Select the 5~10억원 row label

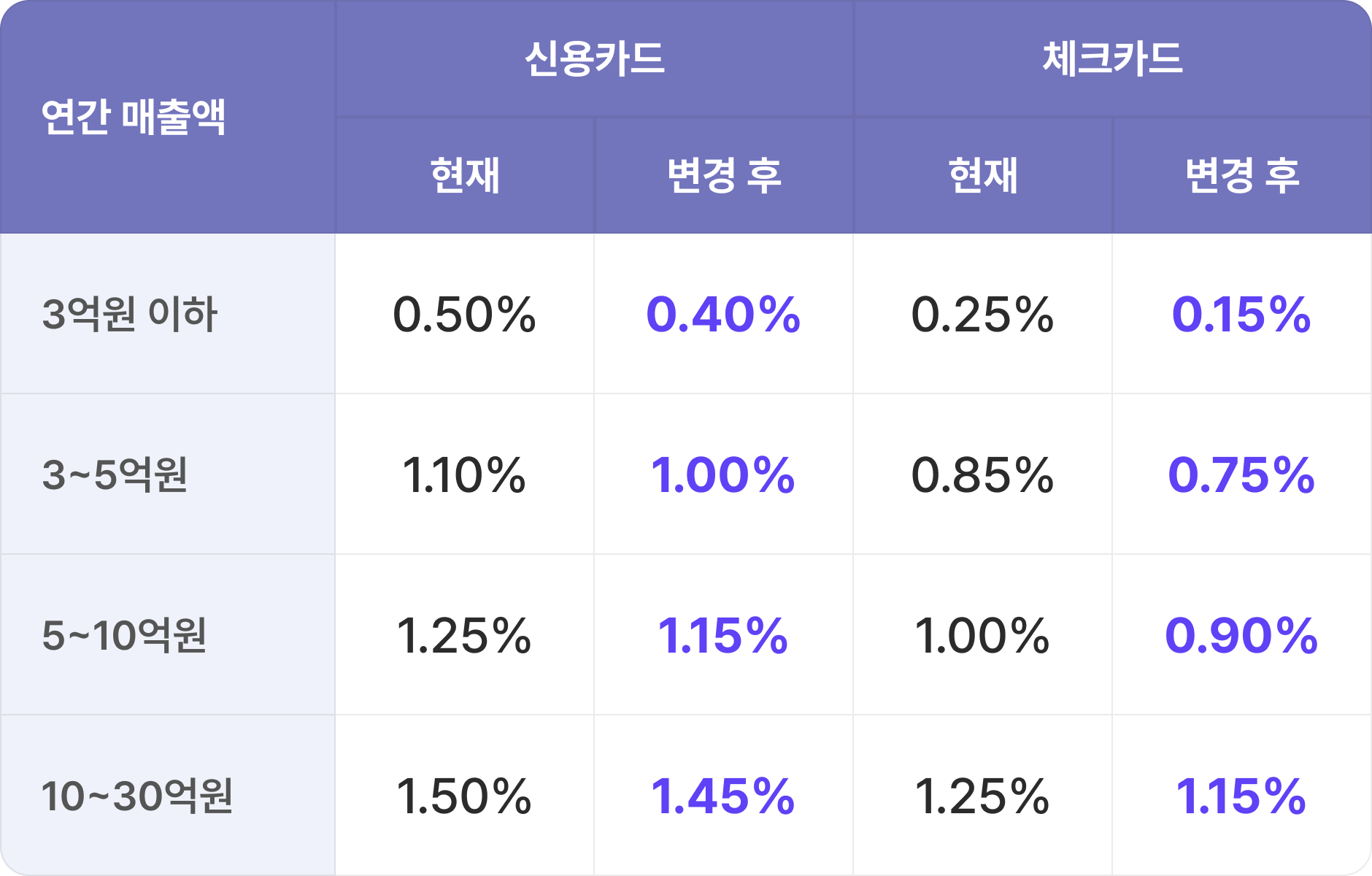click(124, 635)
